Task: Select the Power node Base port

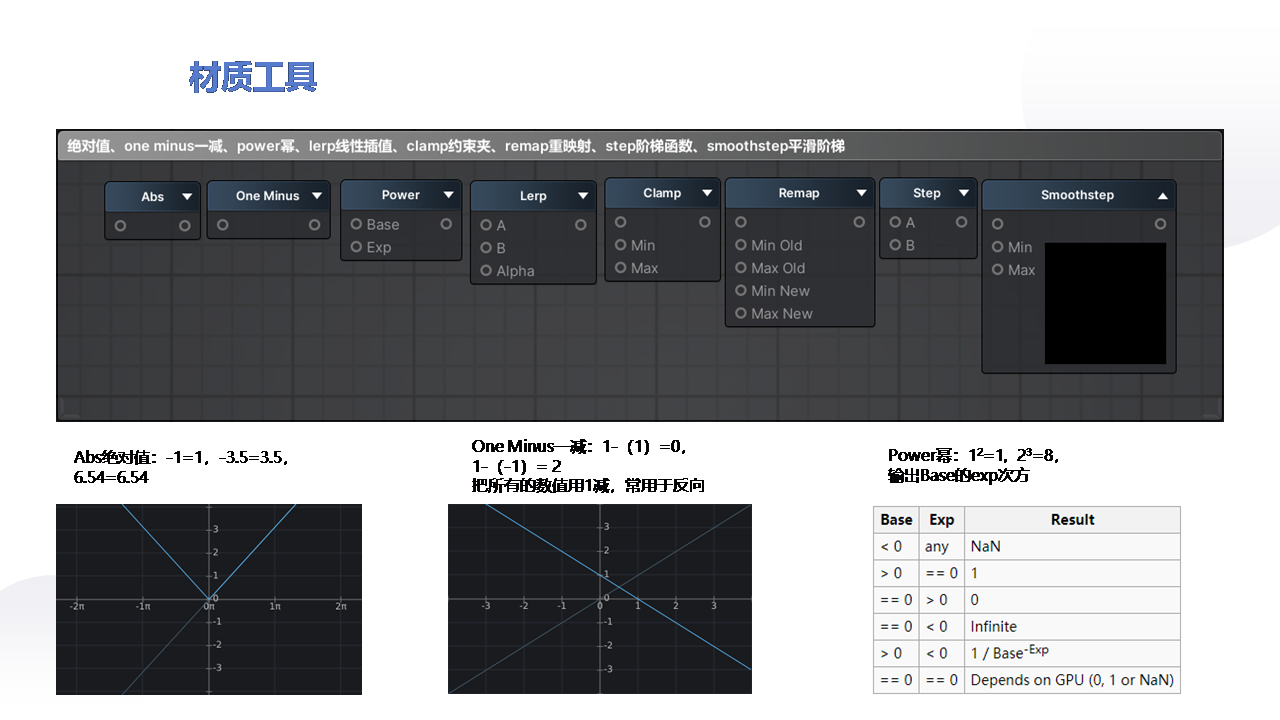Action: 356,225
